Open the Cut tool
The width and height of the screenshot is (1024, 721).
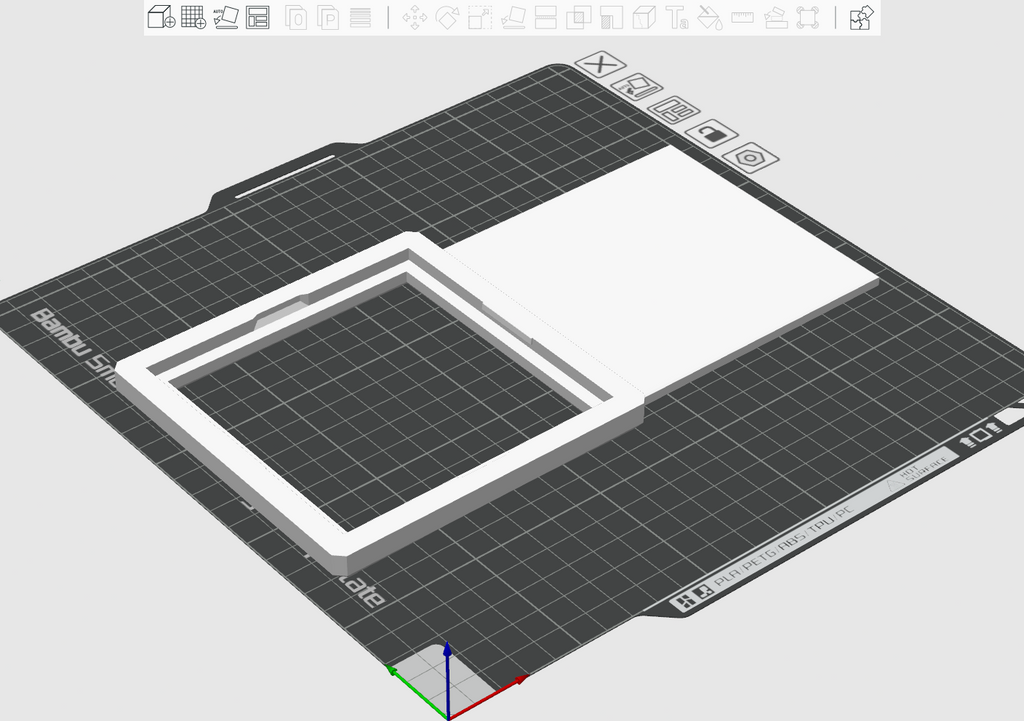click(x=545, y=18)
